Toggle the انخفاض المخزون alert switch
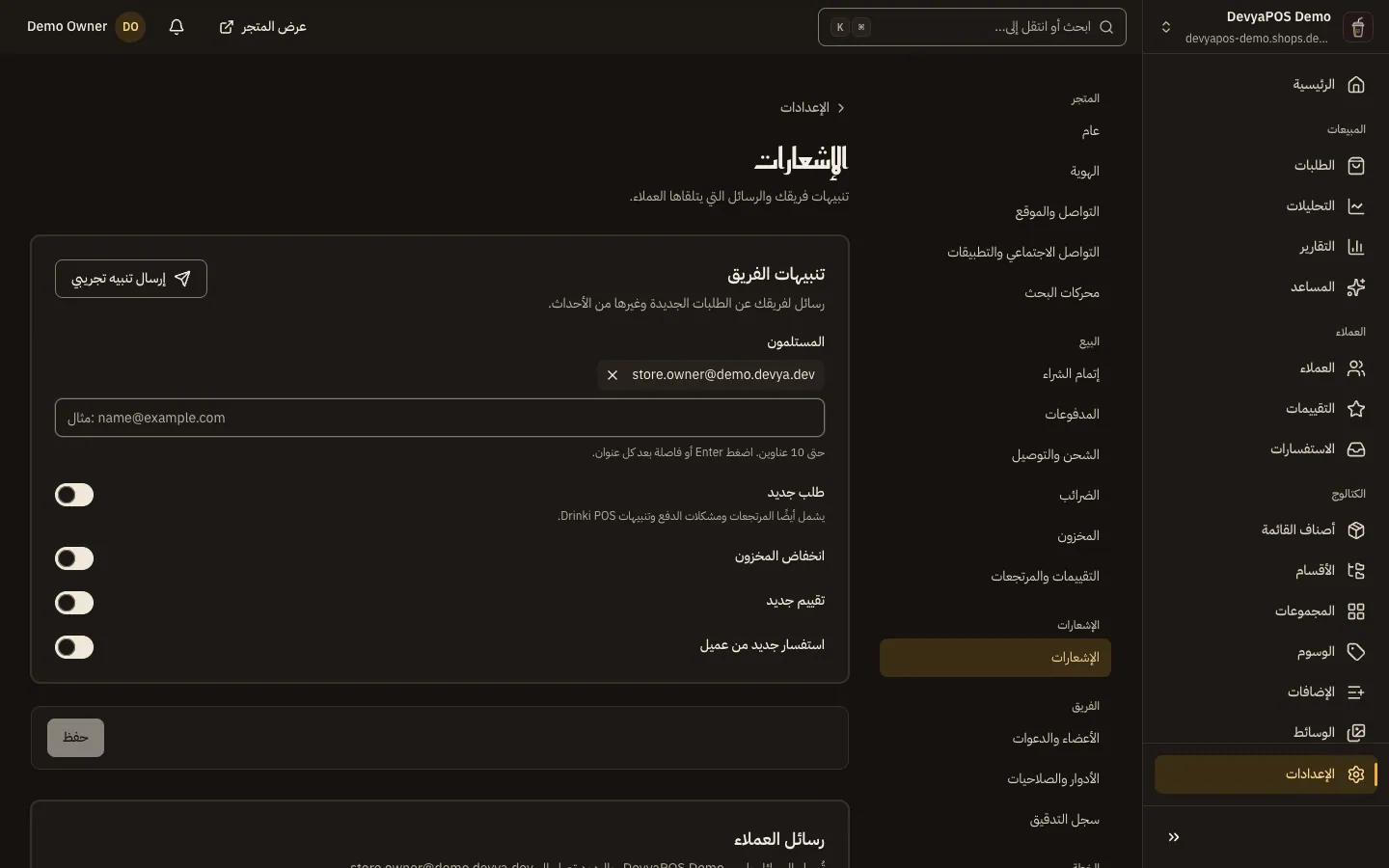This screenshot has height=868, width=1389. 74,558
